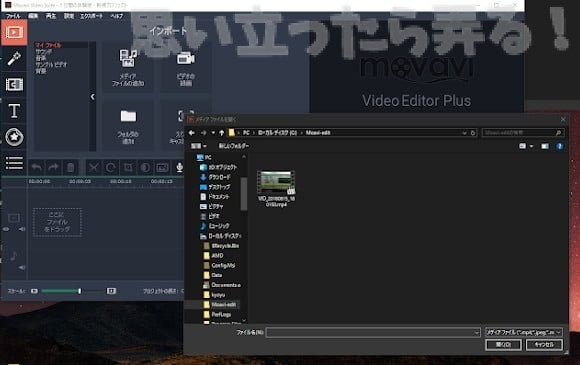
Task: Click the microphone record audio icon
Action: (x=179, y=168)
